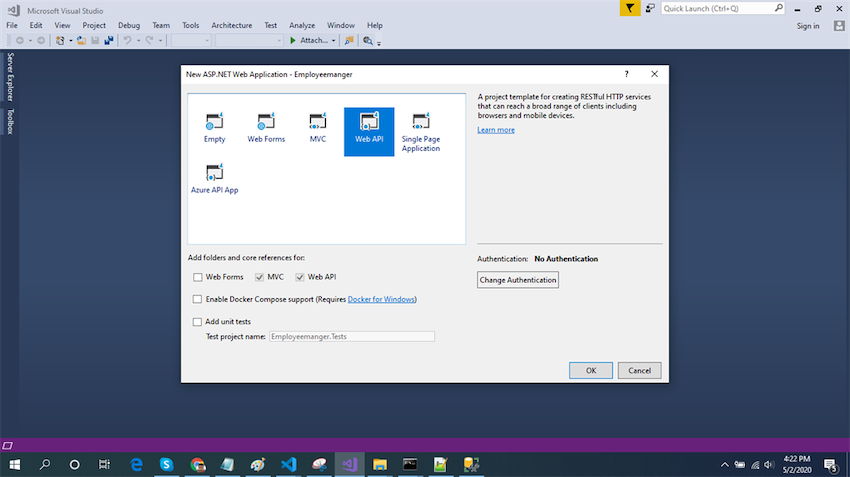Screen dimensions: 850x477
Task: Click the Test project name field
Action: click(x=352, y=337)
